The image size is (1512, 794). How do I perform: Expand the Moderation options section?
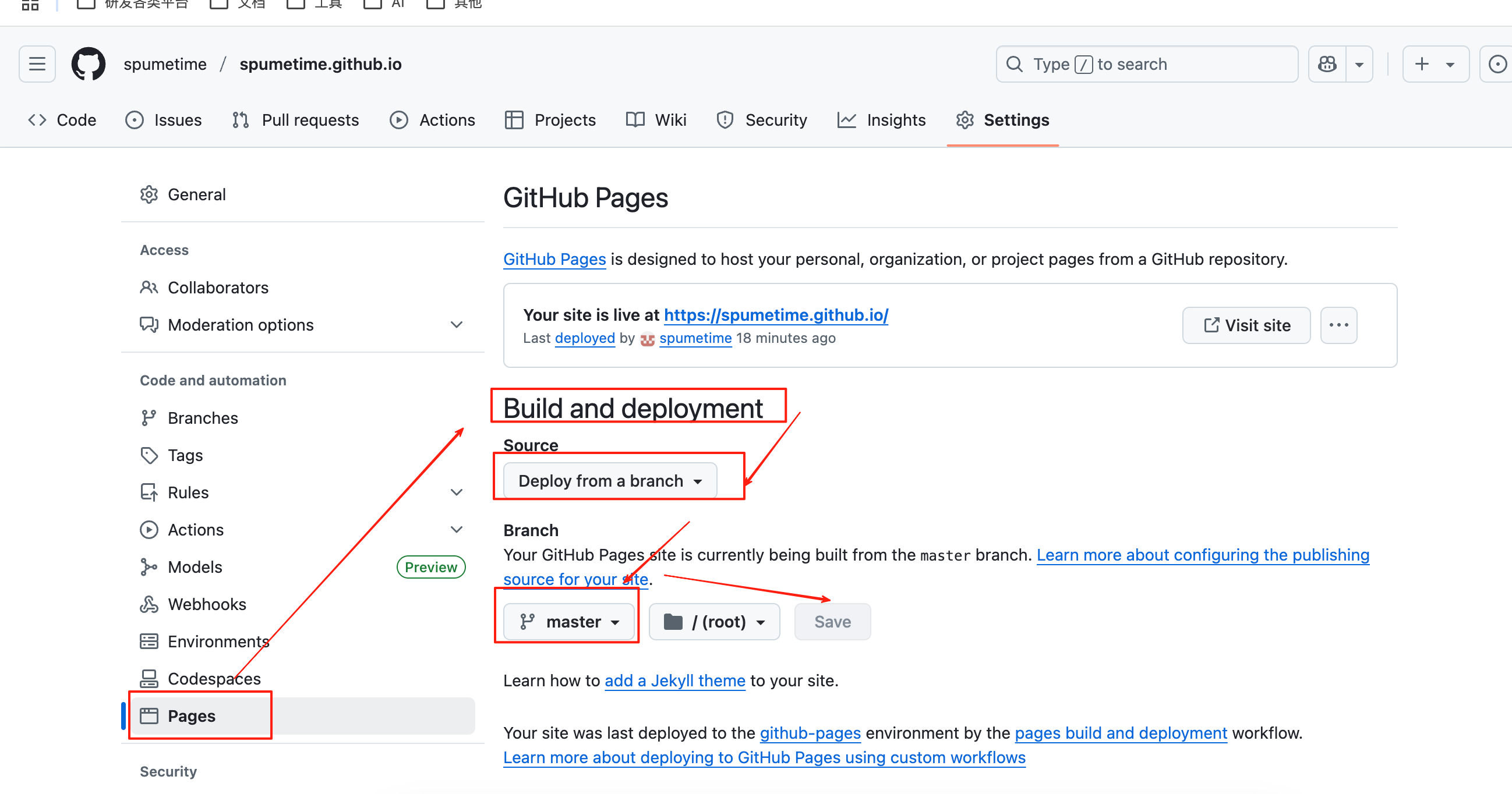(x=456, y=324)
